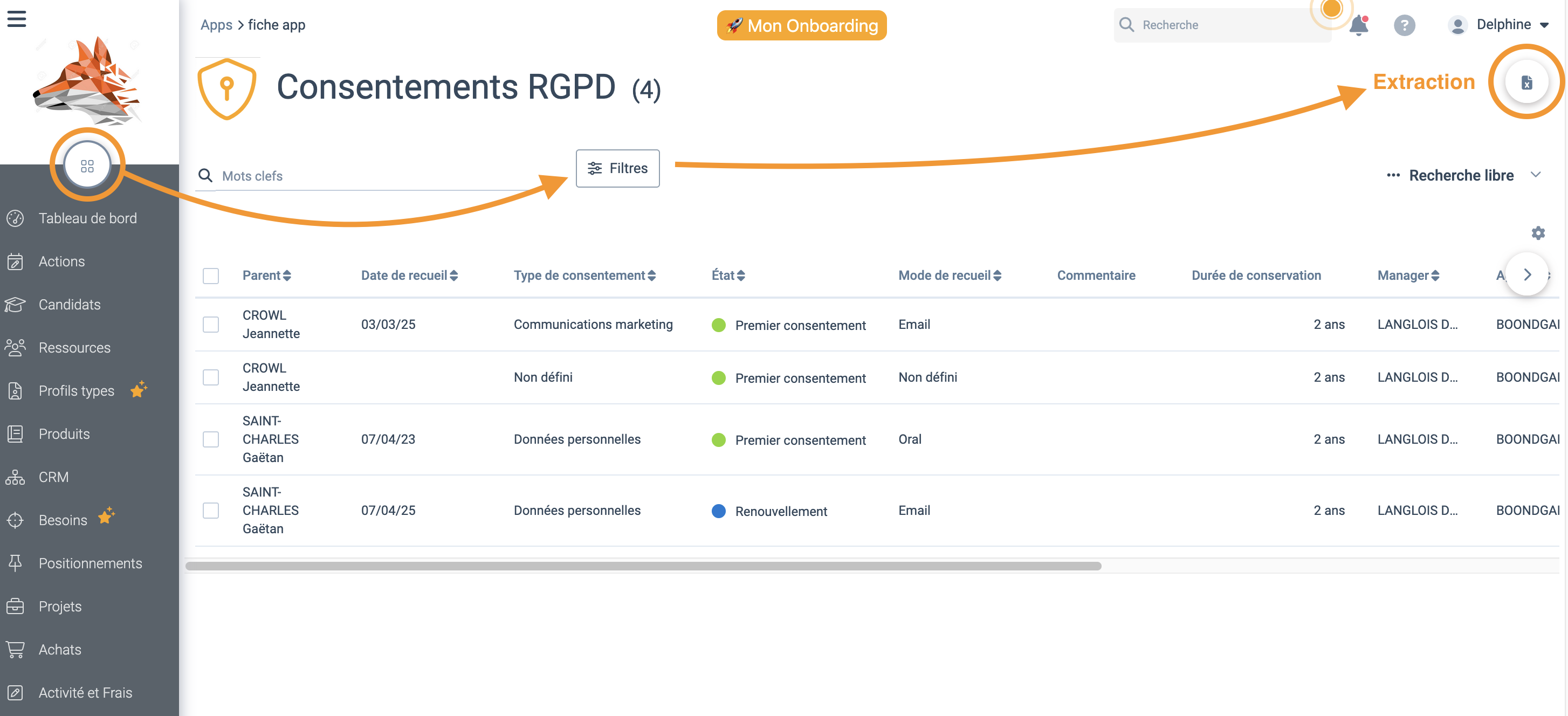Click the Filtres button
The height and width of the screenshot is (716, 1568).
[617, 169]
